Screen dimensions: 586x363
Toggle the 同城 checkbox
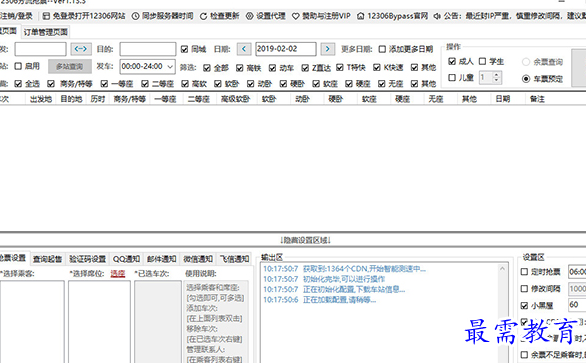pos(184,49)
